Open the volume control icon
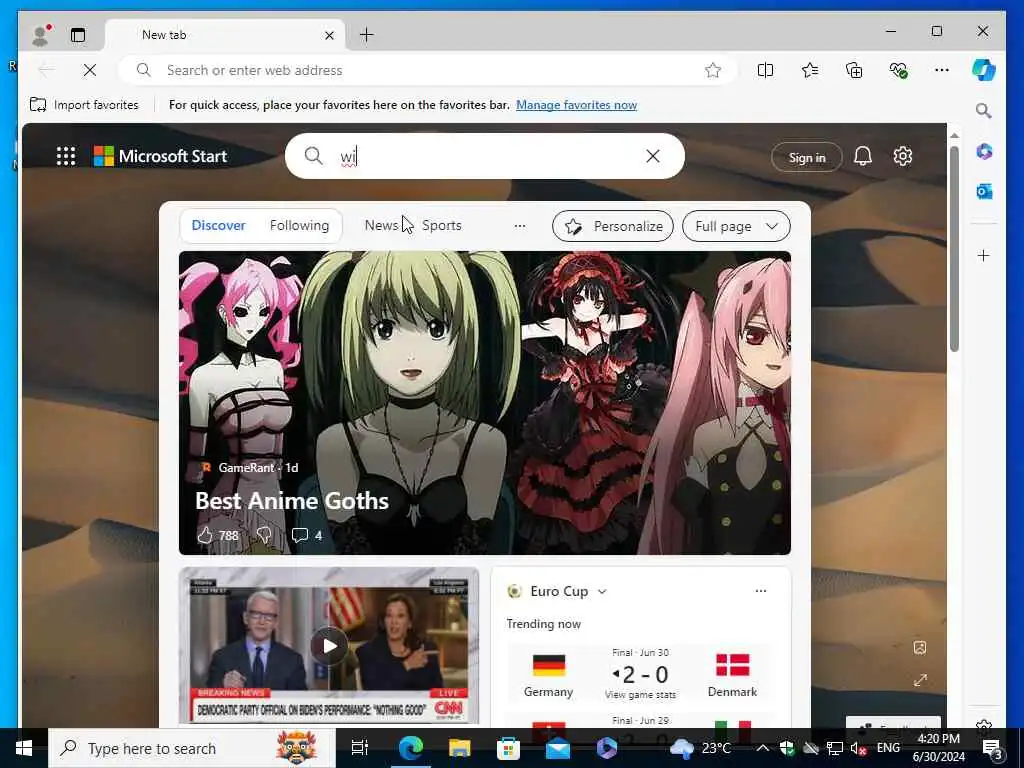 point(857,748)
